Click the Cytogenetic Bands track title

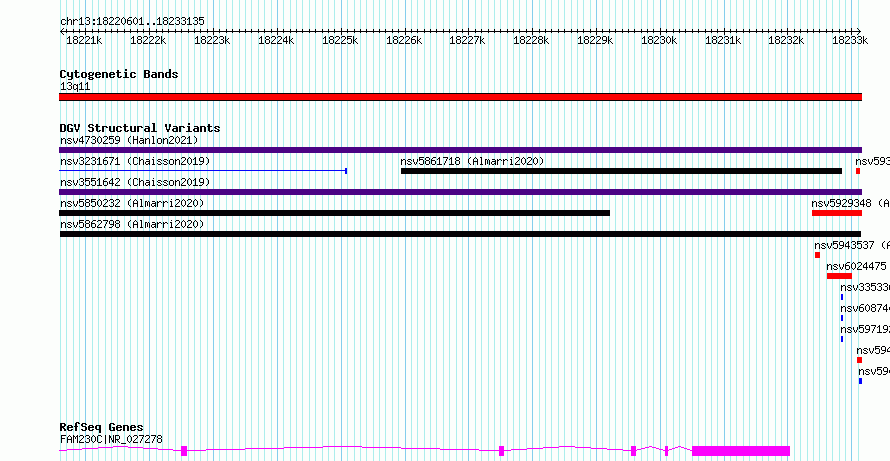(x=119, y=74)
